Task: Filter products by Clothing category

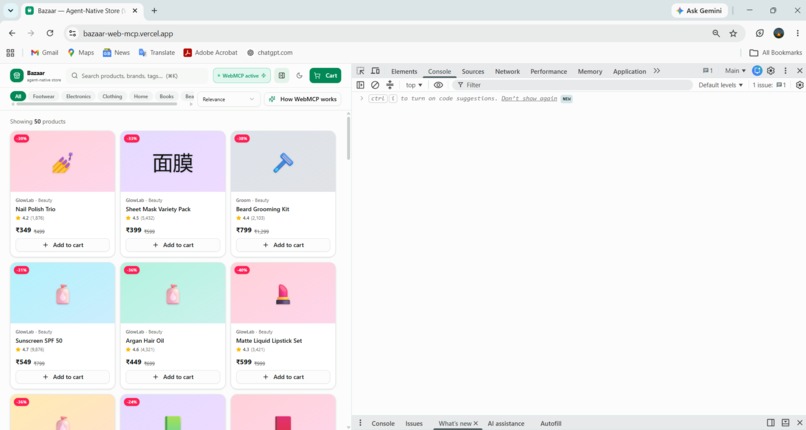Action: coord(112,96)
